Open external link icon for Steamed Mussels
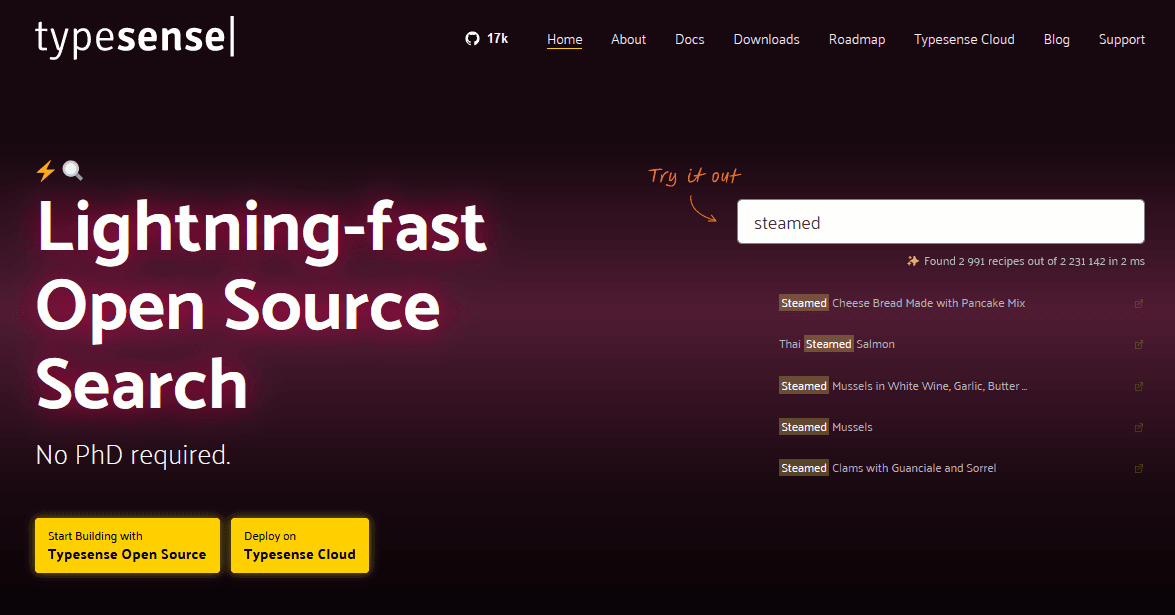Screen dimensions: 1175x615 tap(1139, 427)
